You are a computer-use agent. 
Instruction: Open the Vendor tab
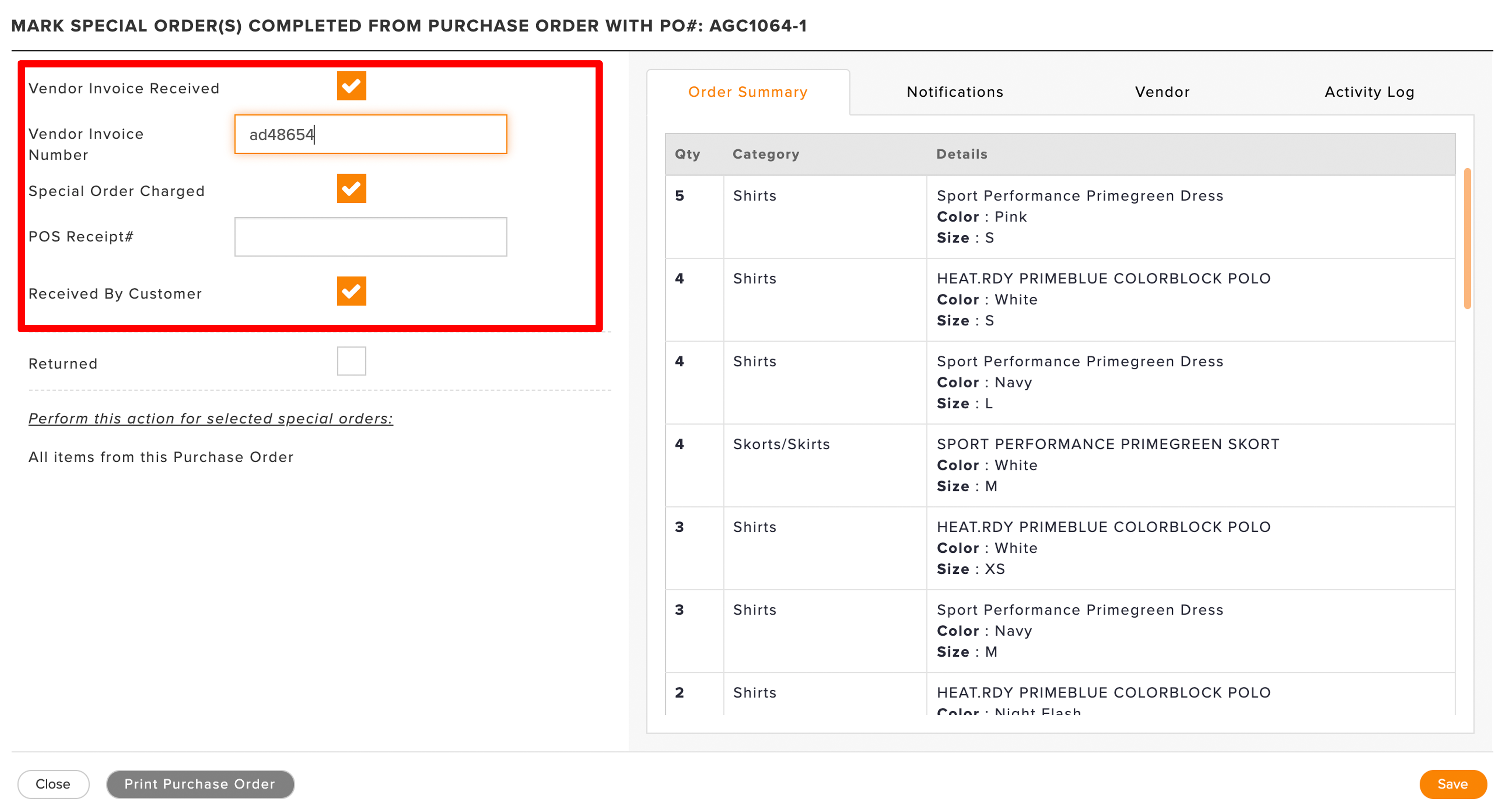(1162, 92)
